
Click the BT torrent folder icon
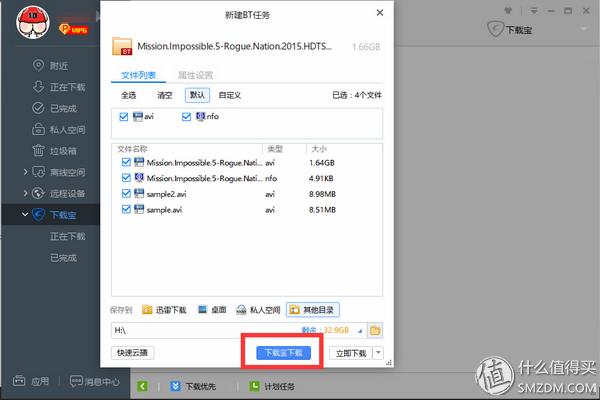(122, 46)
